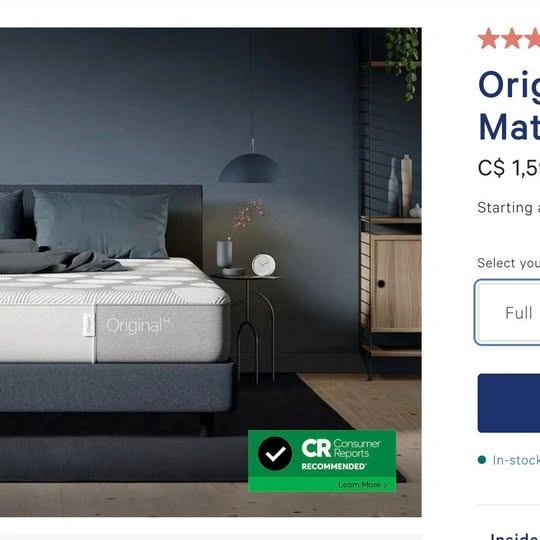
Task: Click the white CR logo in badge
Action: pos(316,448)
